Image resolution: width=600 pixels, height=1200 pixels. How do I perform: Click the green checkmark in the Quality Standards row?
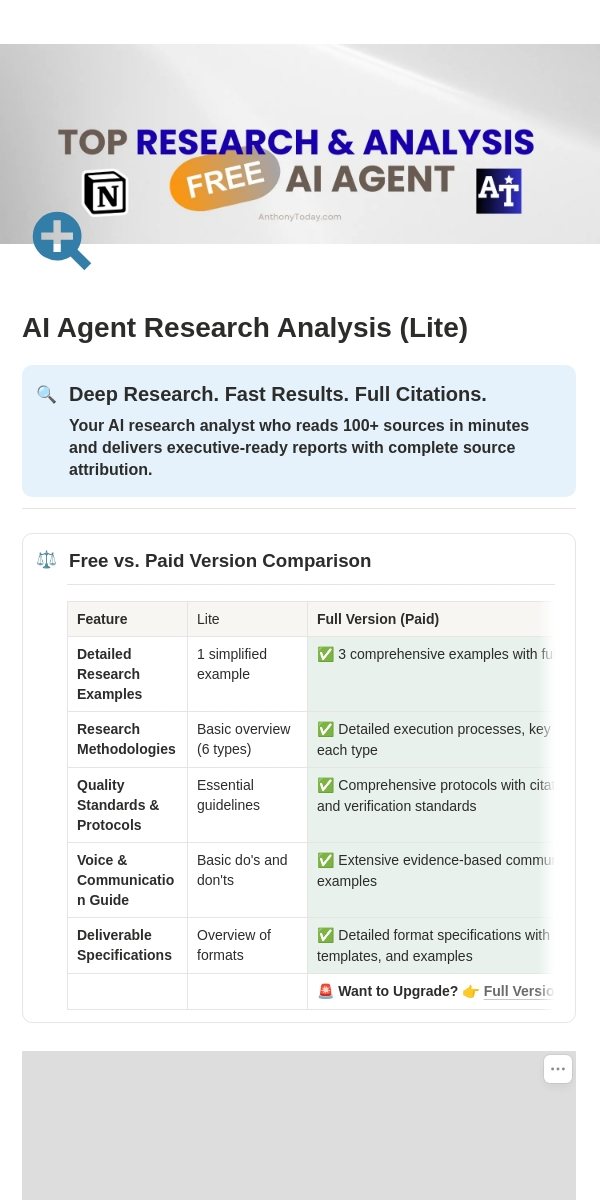[x=326, y=785]
